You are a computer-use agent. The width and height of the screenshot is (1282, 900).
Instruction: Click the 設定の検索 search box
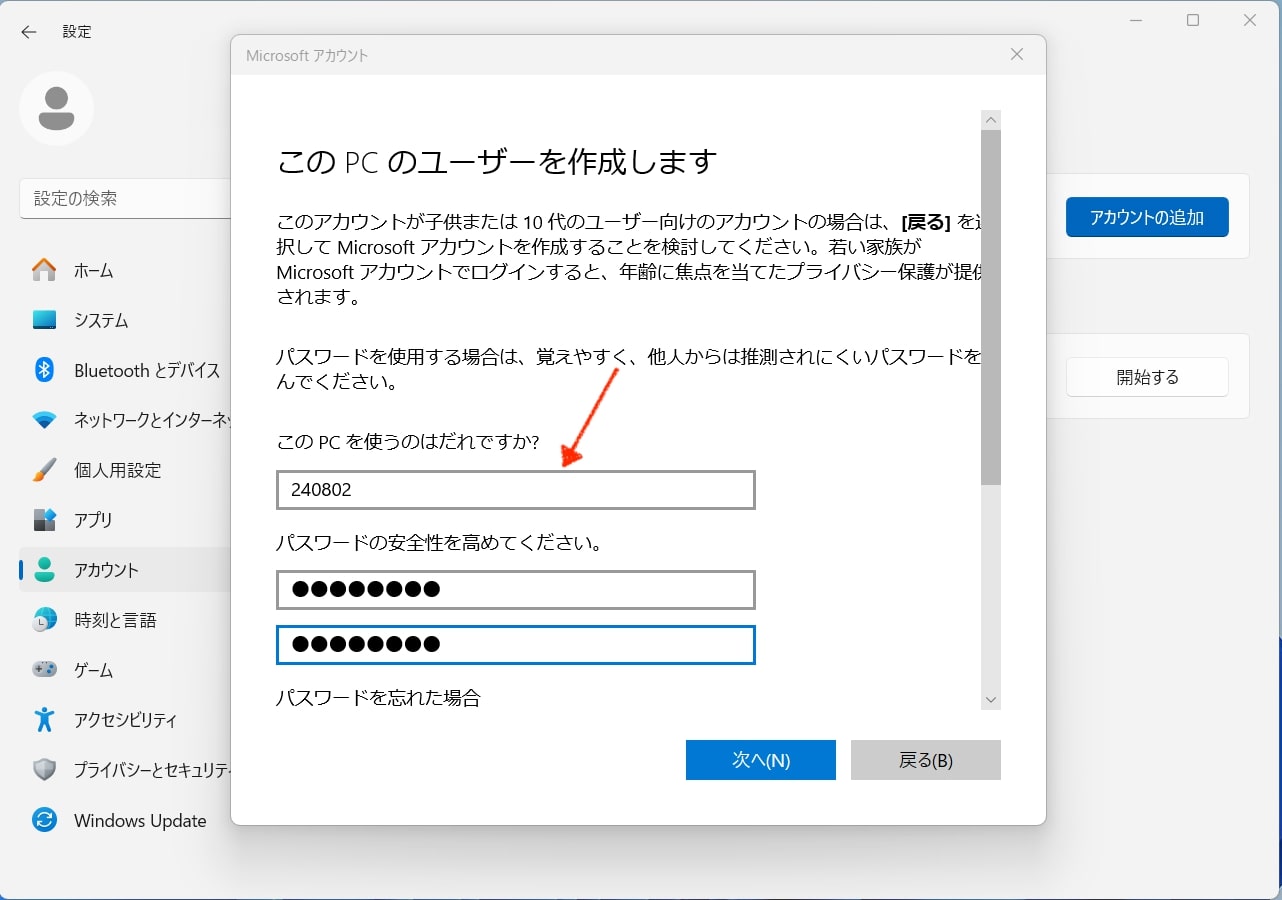point(126,198)
